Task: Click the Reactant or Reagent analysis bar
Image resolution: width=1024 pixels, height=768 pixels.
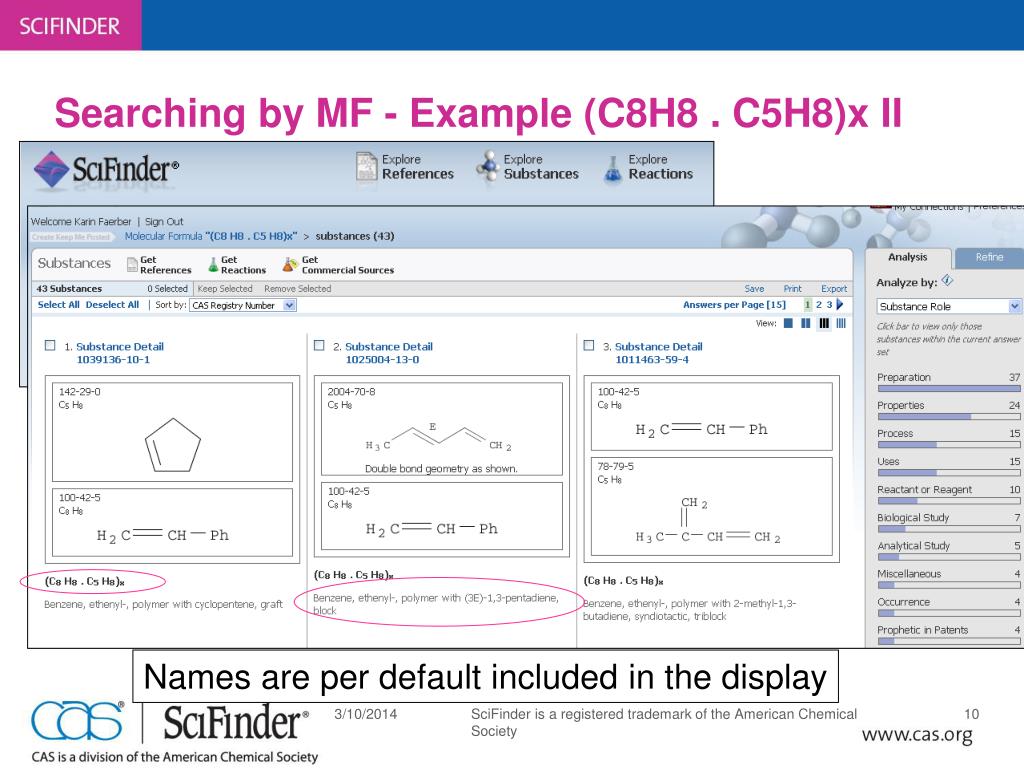Action: coord(949,501)
